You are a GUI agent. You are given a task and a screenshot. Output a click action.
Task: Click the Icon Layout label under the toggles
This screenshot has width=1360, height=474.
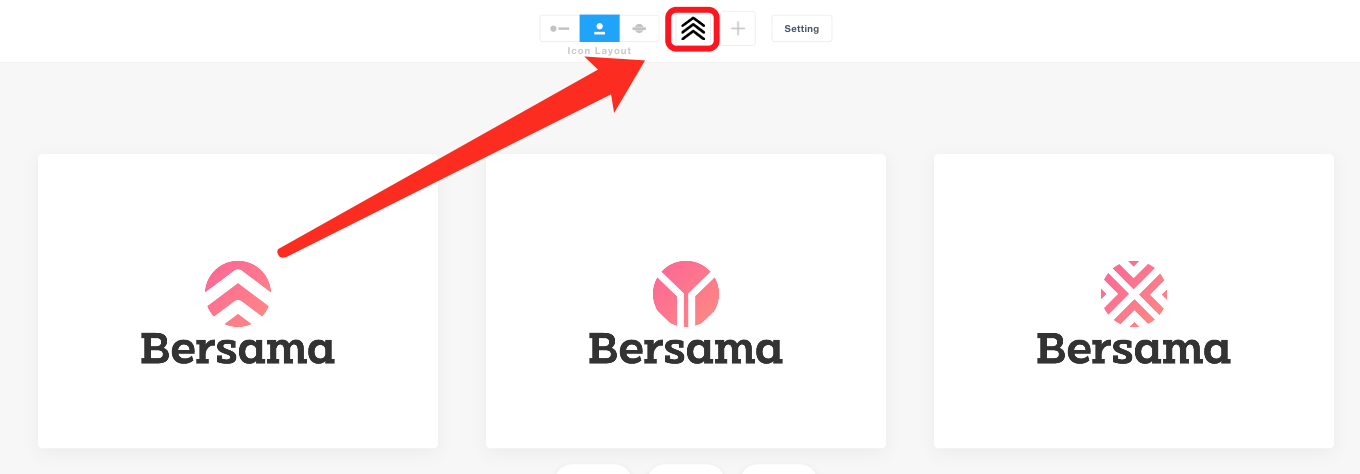click(x=600, y=51)
